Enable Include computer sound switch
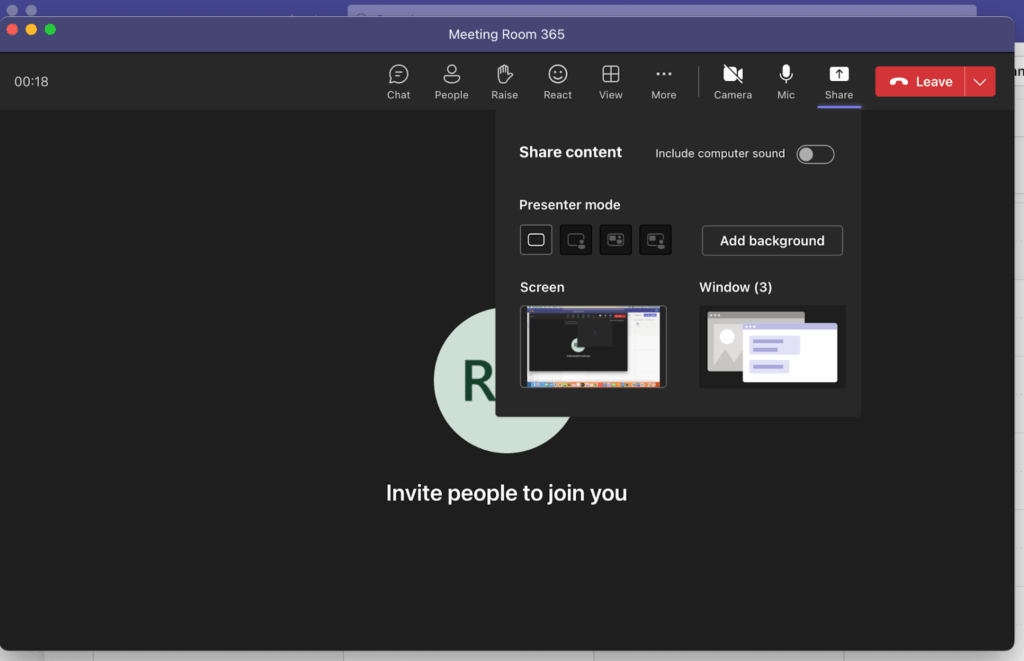Viewport: 1024px width, 661px height. [815, 154]
